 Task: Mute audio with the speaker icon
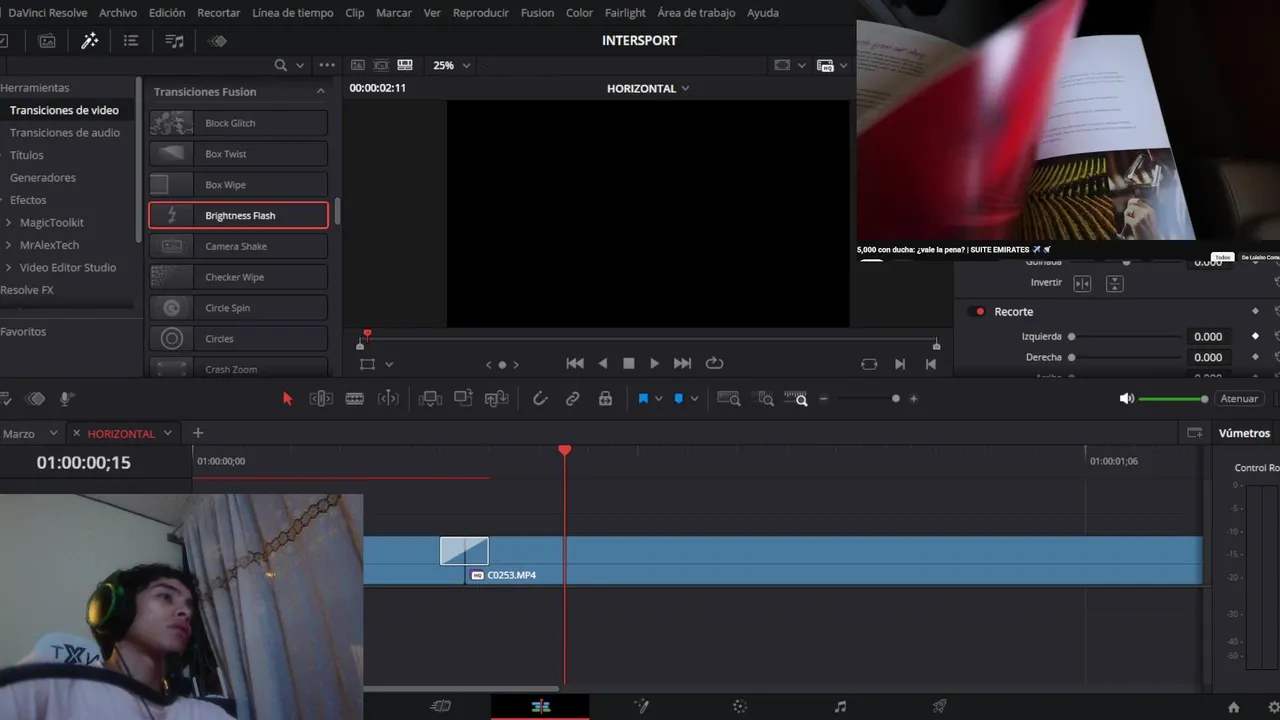(x=1127, y=398)
